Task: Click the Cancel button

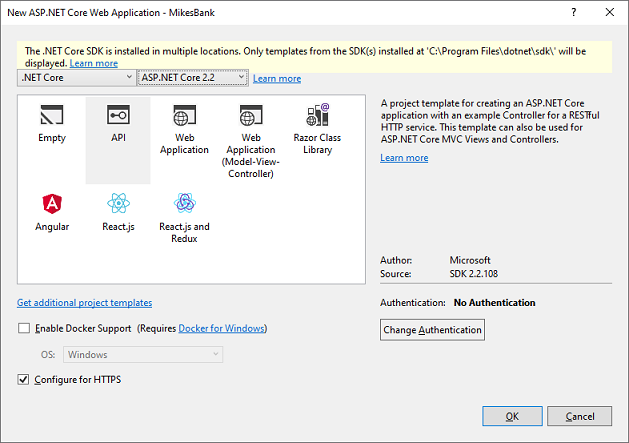Action: [580, 416]
